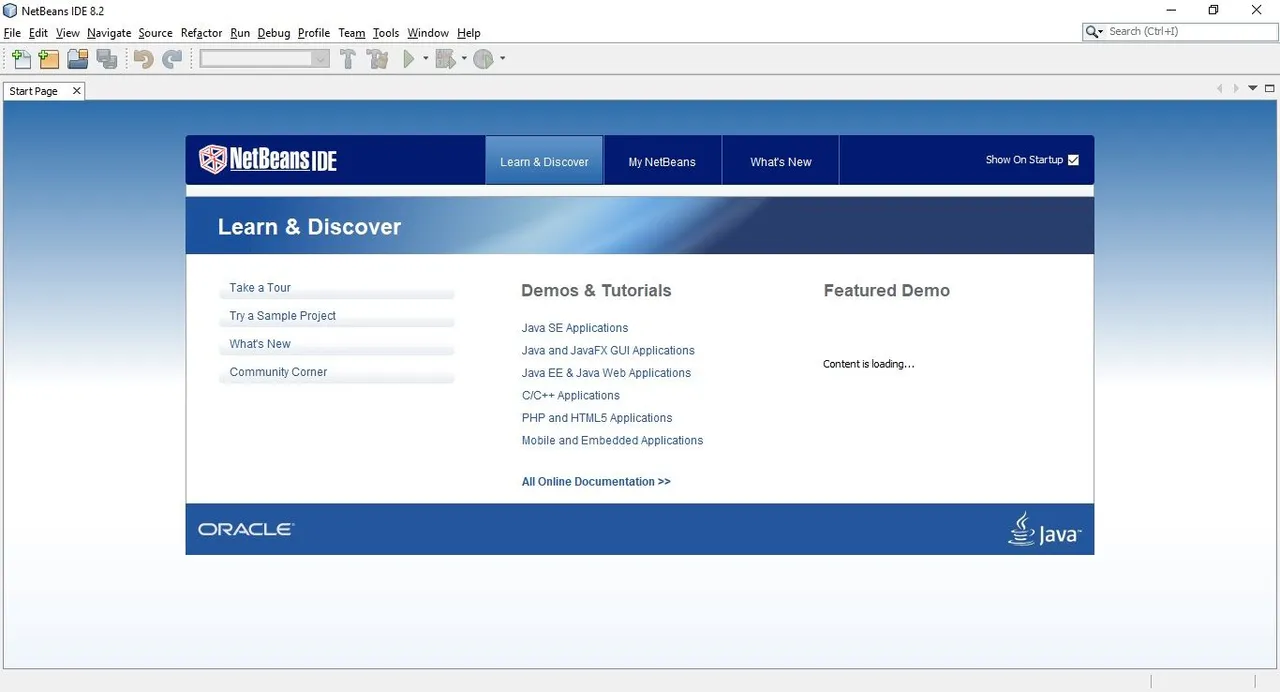Click the Oracle logo in footer
This screenshot has width=1280, height=692.
pyautogui.click(x=246, y=529)
